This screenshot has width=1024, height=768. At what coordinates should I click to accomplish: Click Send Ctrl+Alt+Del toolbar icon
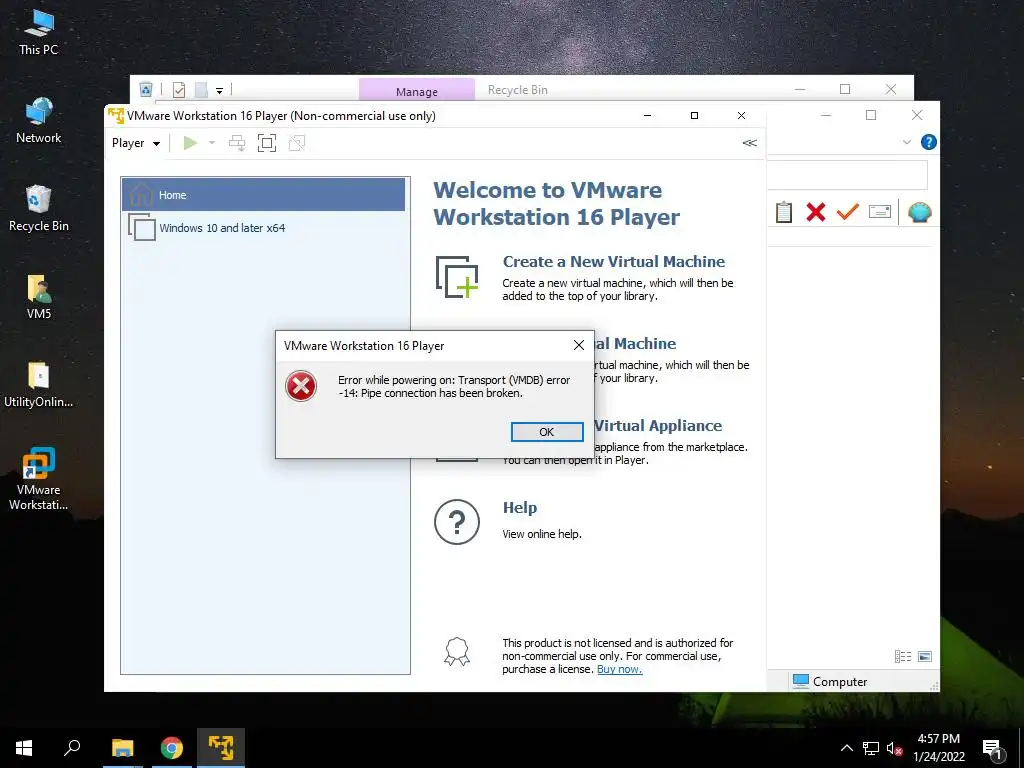point(236,143)
